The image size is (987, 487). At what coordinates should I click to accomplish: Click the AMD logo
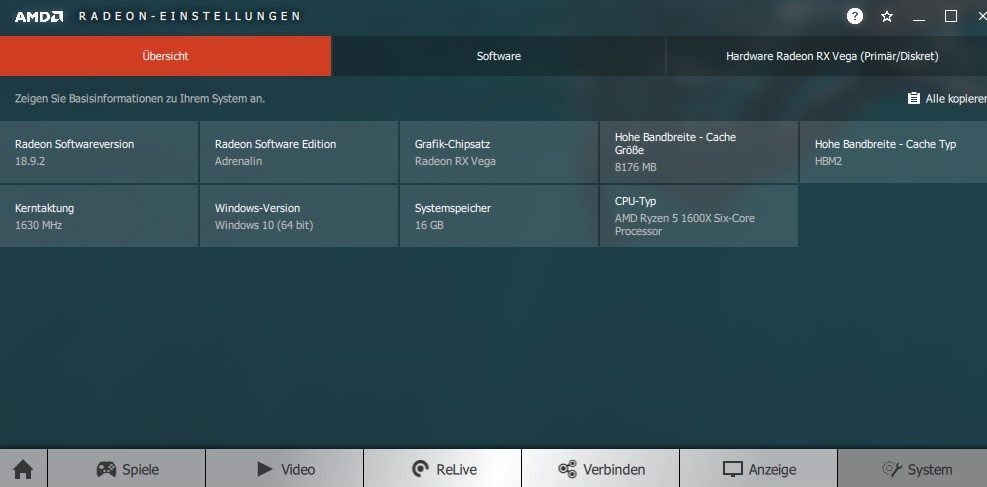(38, 16)
